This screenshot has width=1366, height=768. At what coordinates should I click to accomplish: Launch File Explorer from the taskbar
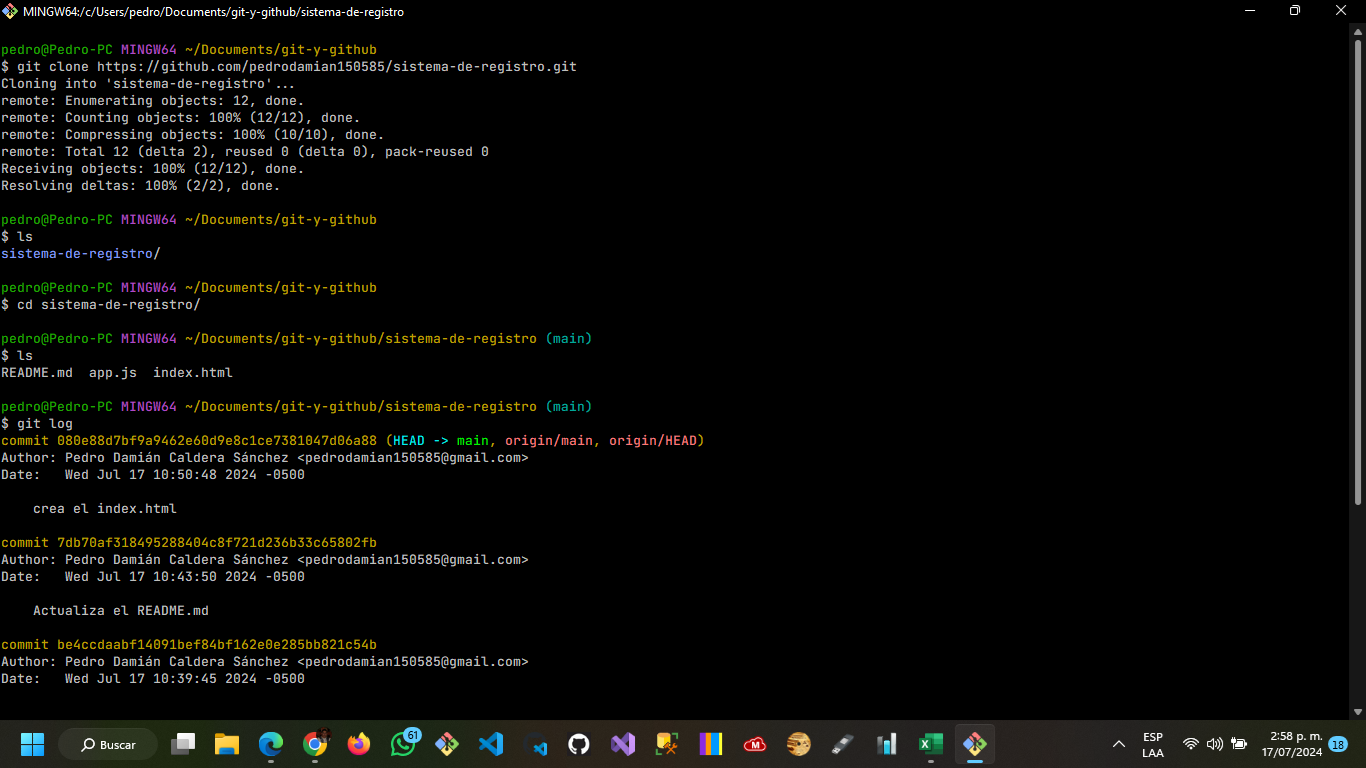click(227, 744)
